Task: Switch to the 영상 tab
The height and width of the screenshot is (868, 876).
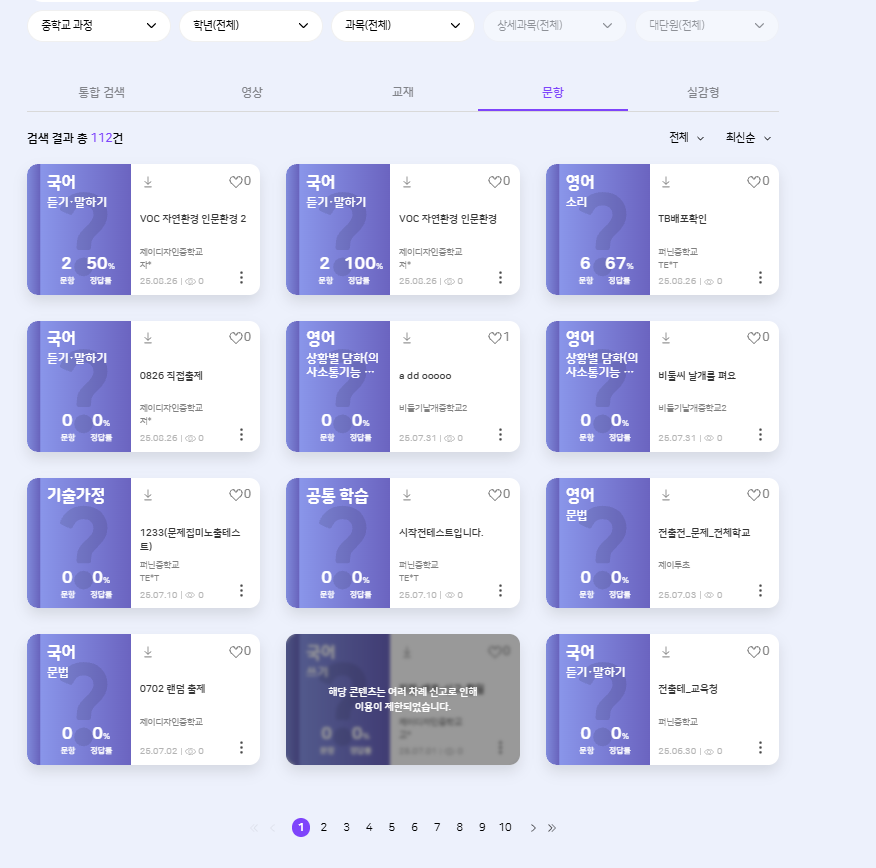Action: coord(252,92)
